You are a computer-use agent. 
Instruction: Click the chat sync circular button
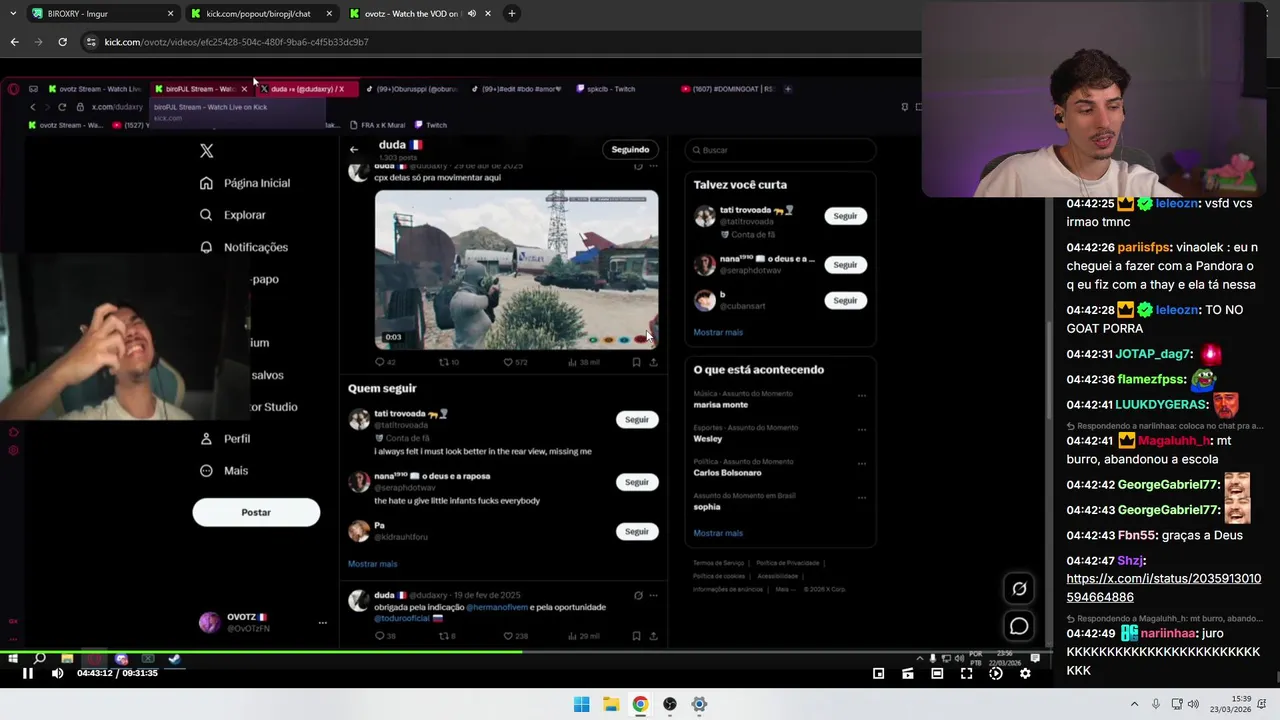[x=1019, y=589]
